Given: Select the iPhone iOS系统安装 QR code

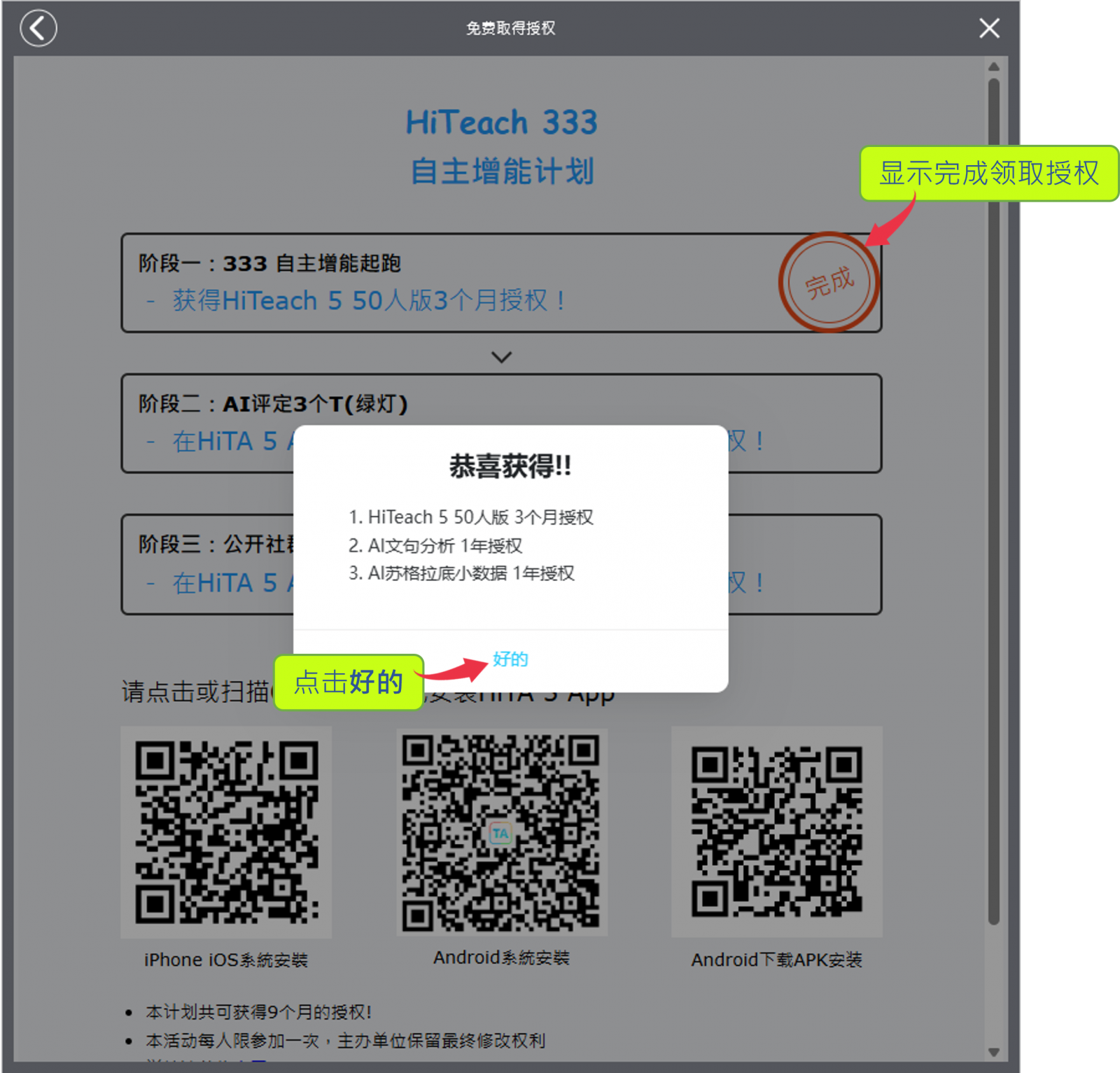Looking at the screenshot, I should [x=226, y=832].
